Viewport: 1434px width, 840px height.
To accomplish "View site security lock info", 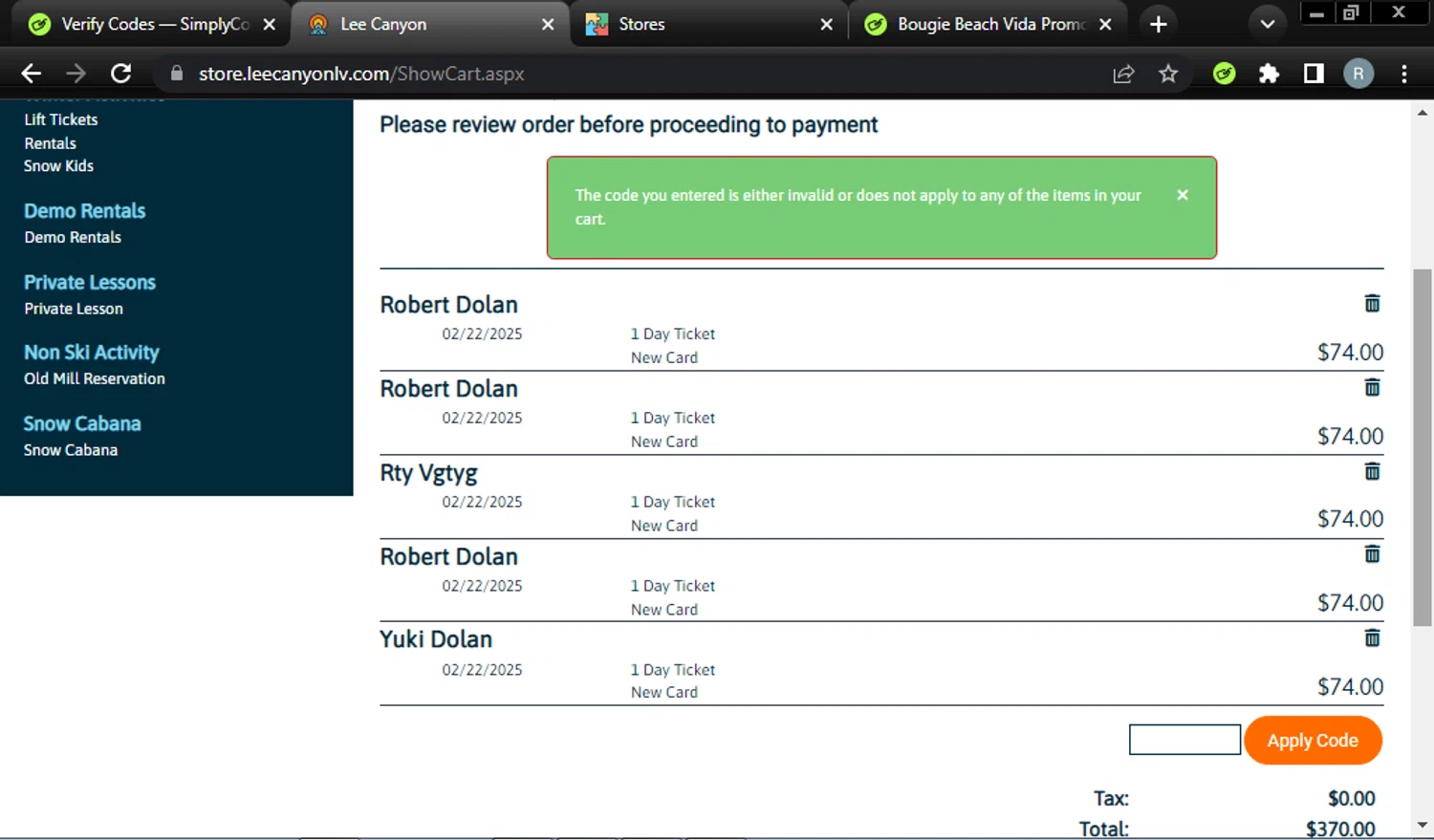I will pos(176,74).
